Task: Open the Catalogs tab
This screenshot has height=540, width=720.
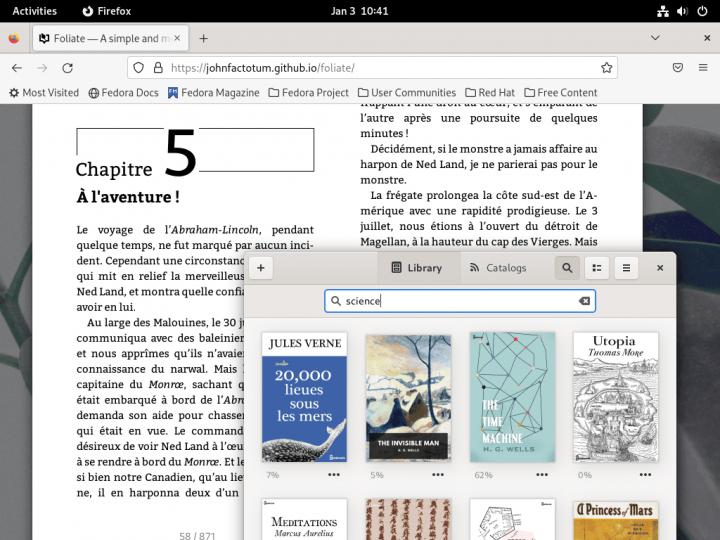Action: (x=496, y=268)
